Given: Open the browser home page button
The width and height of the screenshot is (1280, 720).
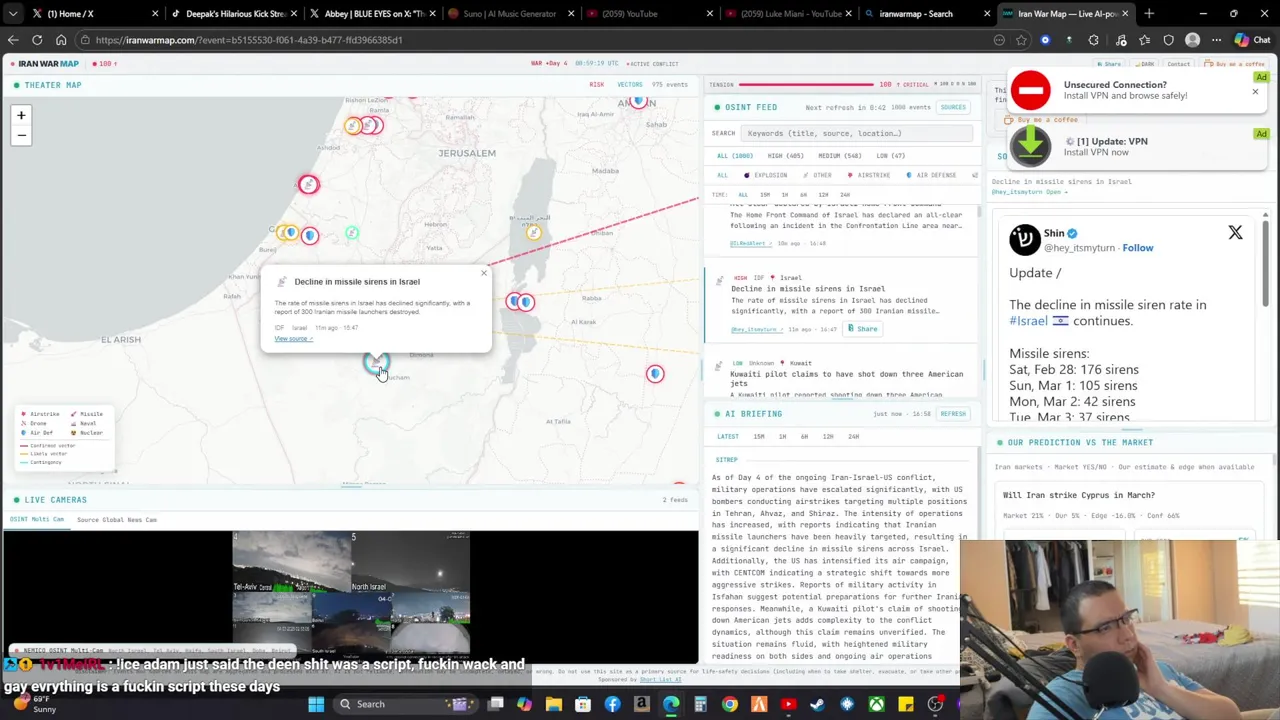Looking at the screenshot, I should pyautogui.click(x=61, y=40).
